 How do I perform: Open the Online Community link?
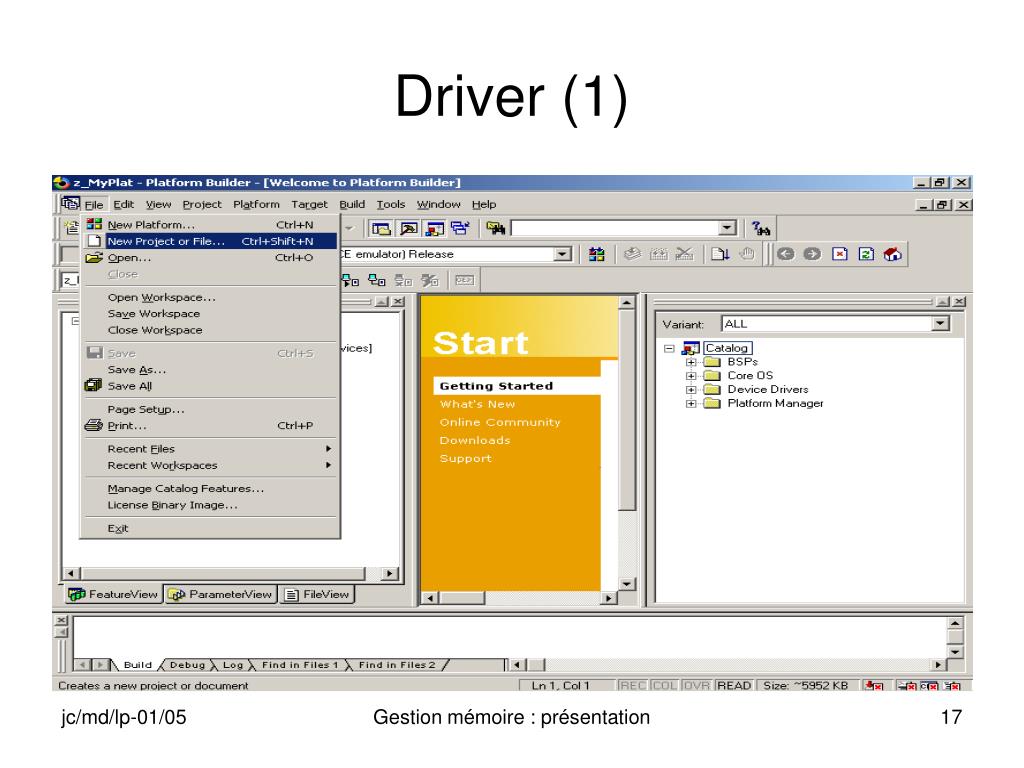click(x=500, y=423)
